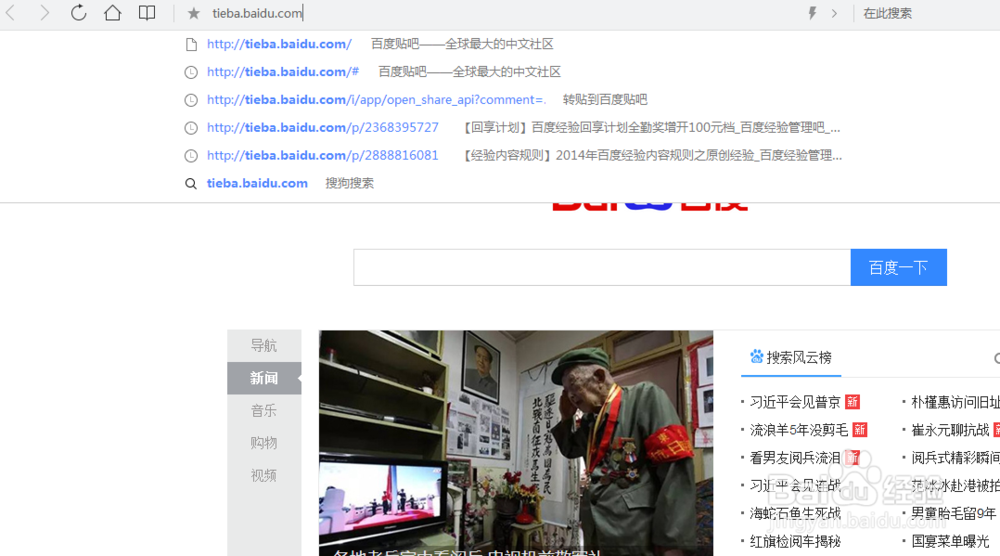Open reading mode with the book icon

click(147, 13)
